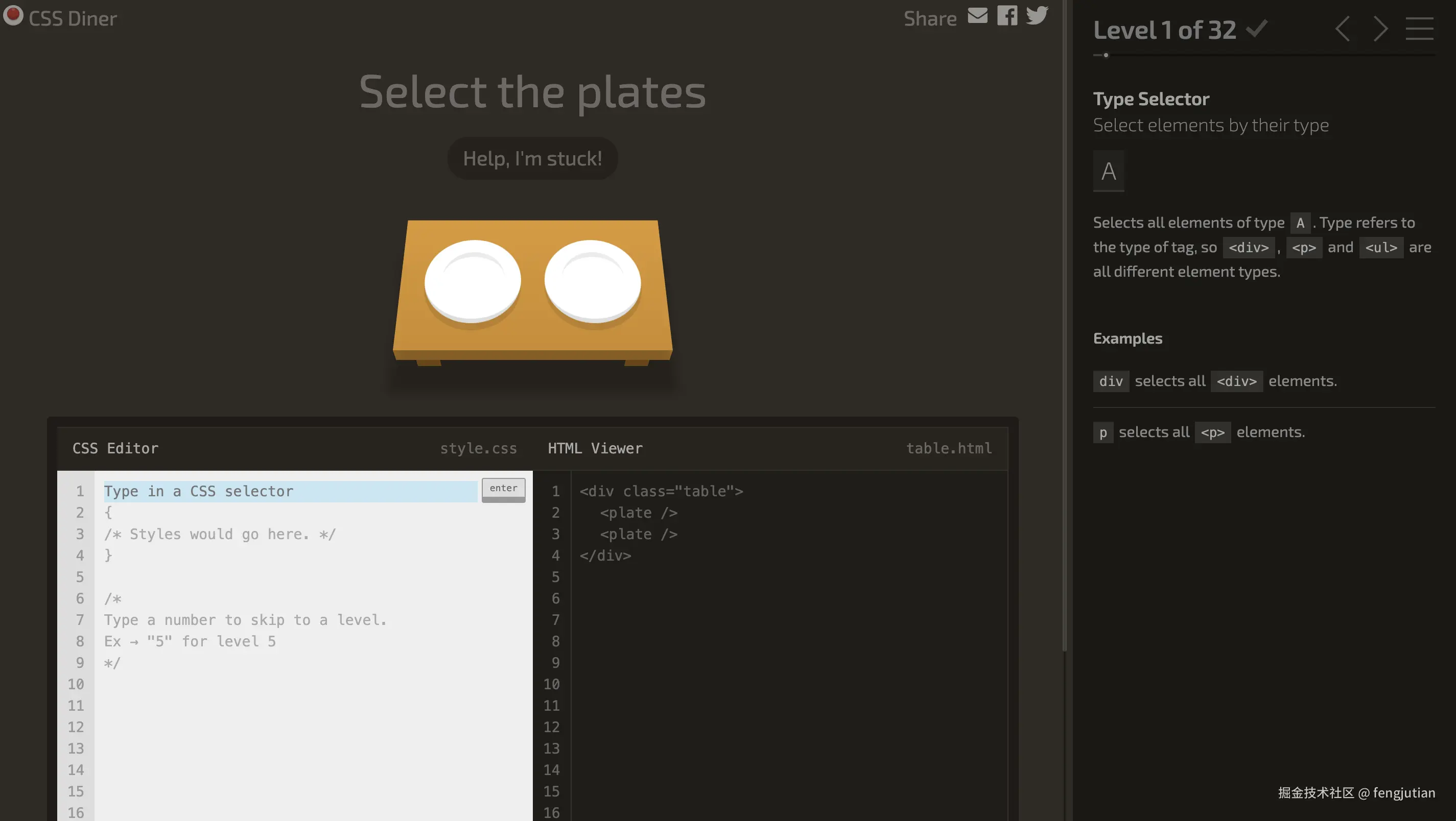Screen dimensions: 1456x821
Task: Click the second plate tag in HTML Viewer
Action: point(638,534)
